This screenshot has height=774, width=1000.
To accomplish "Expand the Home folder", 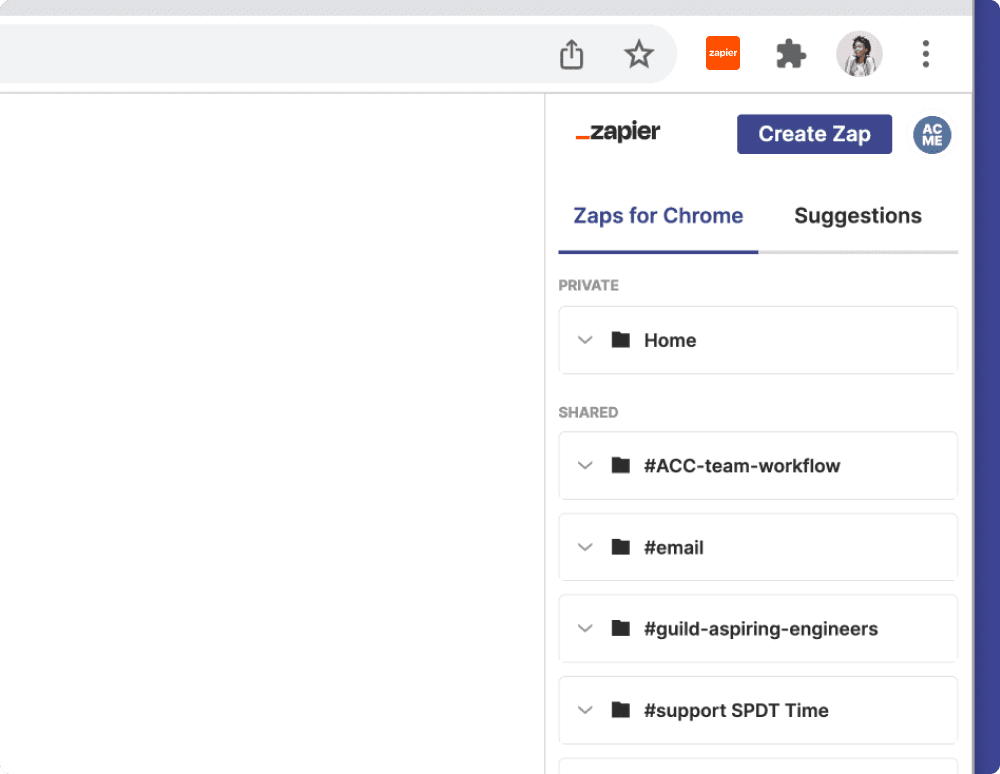I will (585, 340).
